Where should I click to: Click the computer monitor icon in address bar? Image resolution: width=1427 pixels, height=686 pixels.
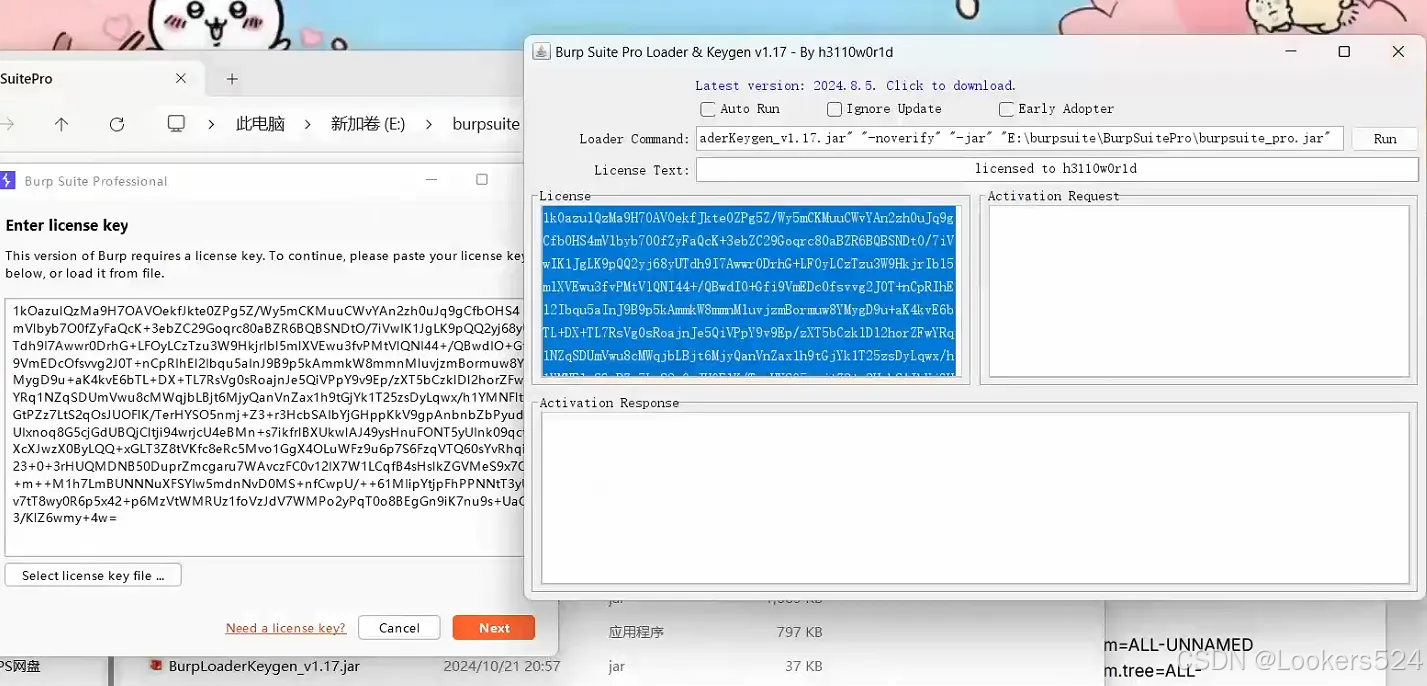coord(176,124)
